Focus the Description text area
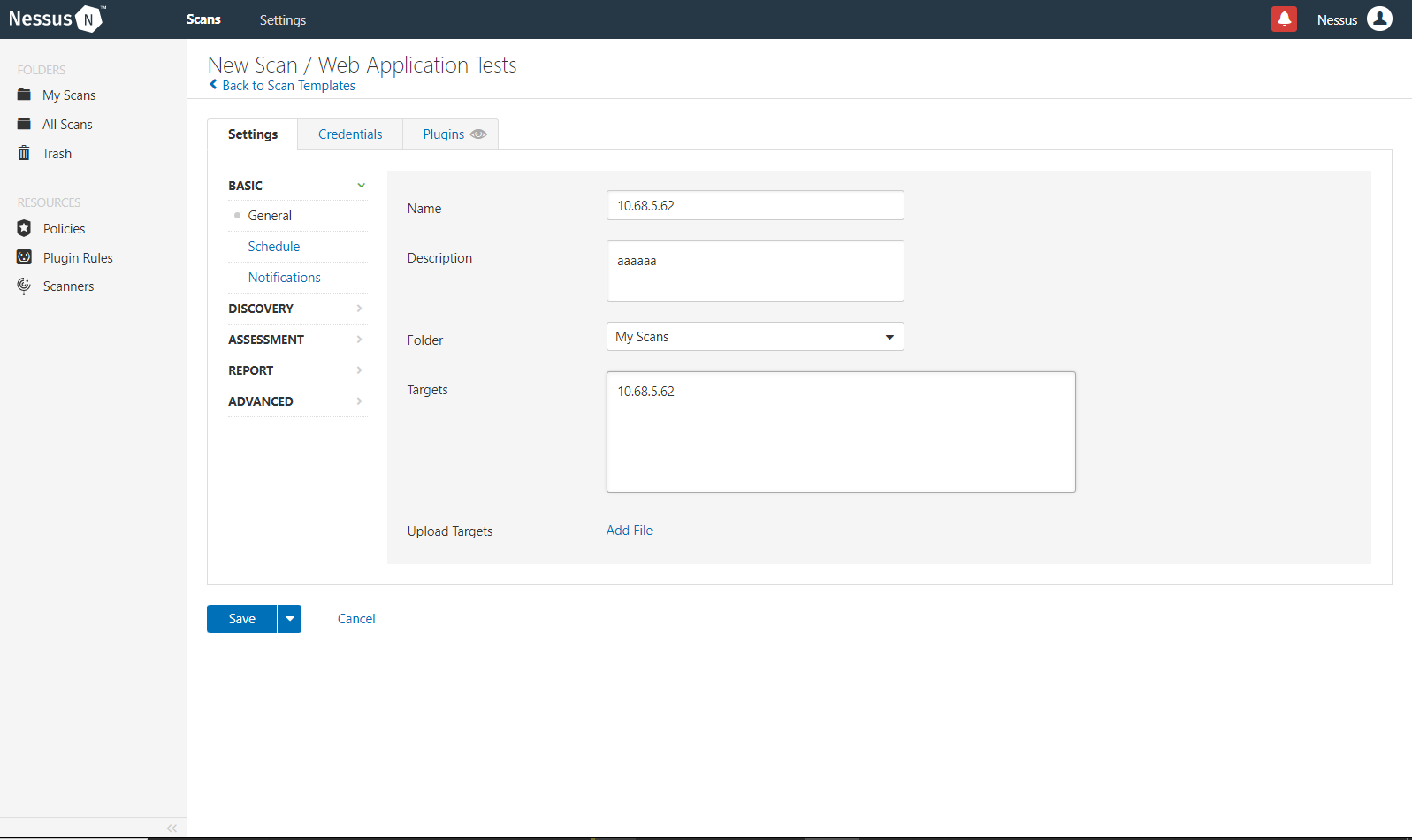The width and height of the screenshot is (1412, 840). pos(755,271)
